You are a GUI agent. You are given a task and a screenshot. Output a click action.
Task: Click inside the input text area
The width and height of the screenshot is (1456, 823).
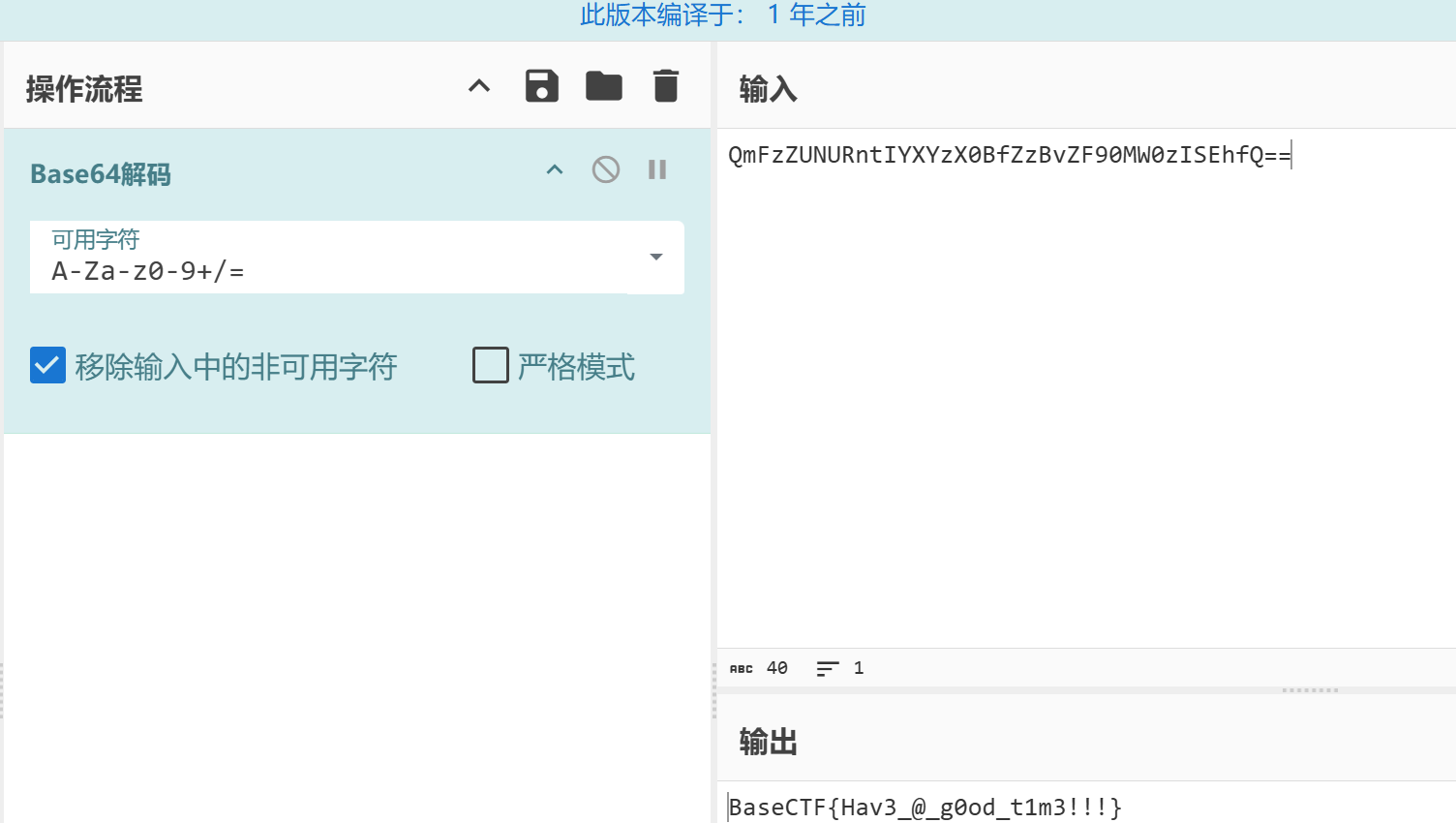[1084, 387]
